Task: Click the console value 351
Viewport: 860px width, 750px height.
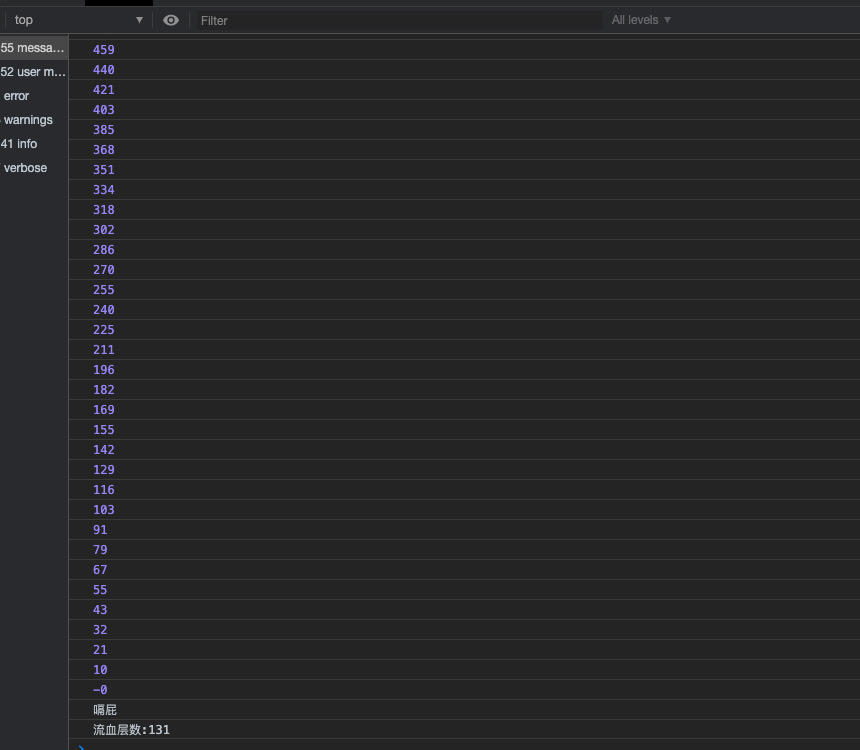Action: pyautogui.click(x=104, y=170)
